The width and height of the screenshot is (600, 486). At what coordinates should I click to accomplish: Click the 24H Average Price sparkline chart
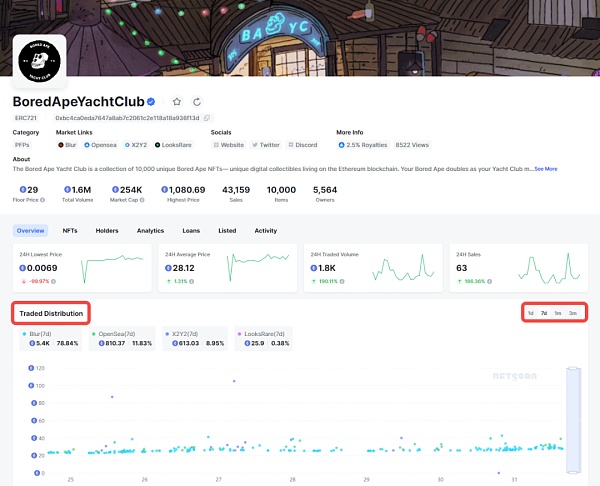[x=258, y=267]
